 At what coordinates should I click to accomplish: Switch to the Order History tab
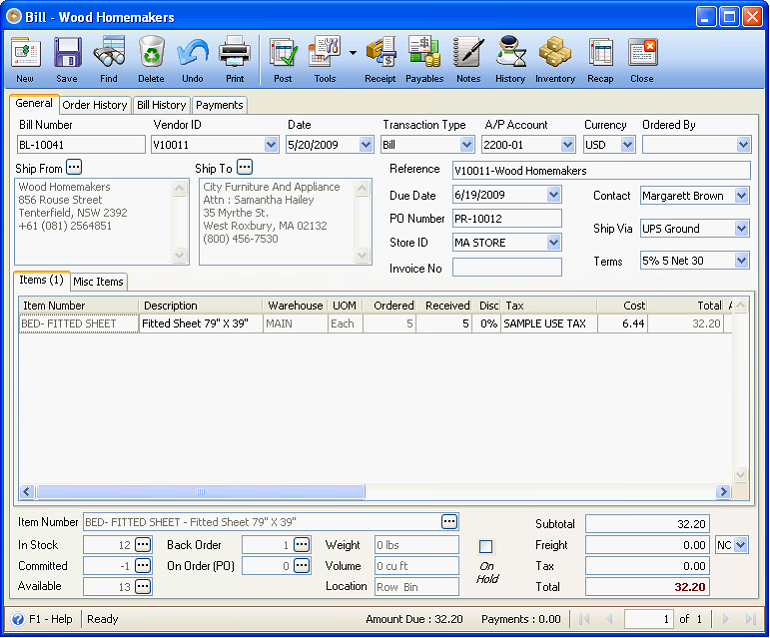[x=95, y=105]
